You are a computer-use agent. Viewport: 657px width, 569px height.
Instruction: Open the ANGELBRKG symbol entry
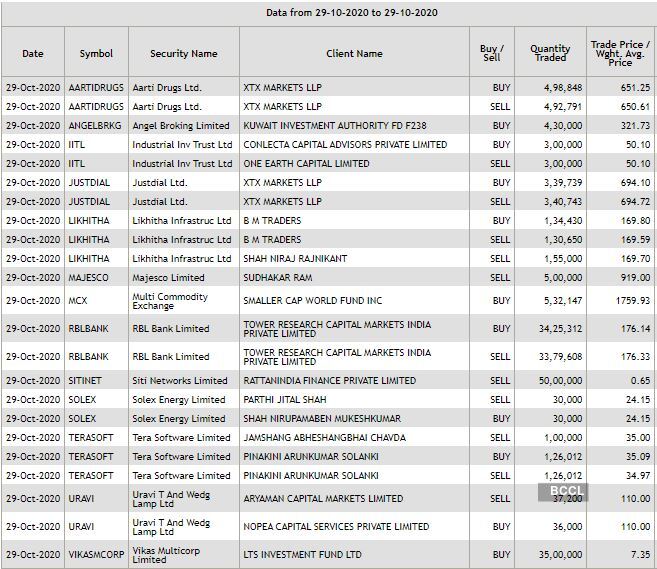(97, 126)
